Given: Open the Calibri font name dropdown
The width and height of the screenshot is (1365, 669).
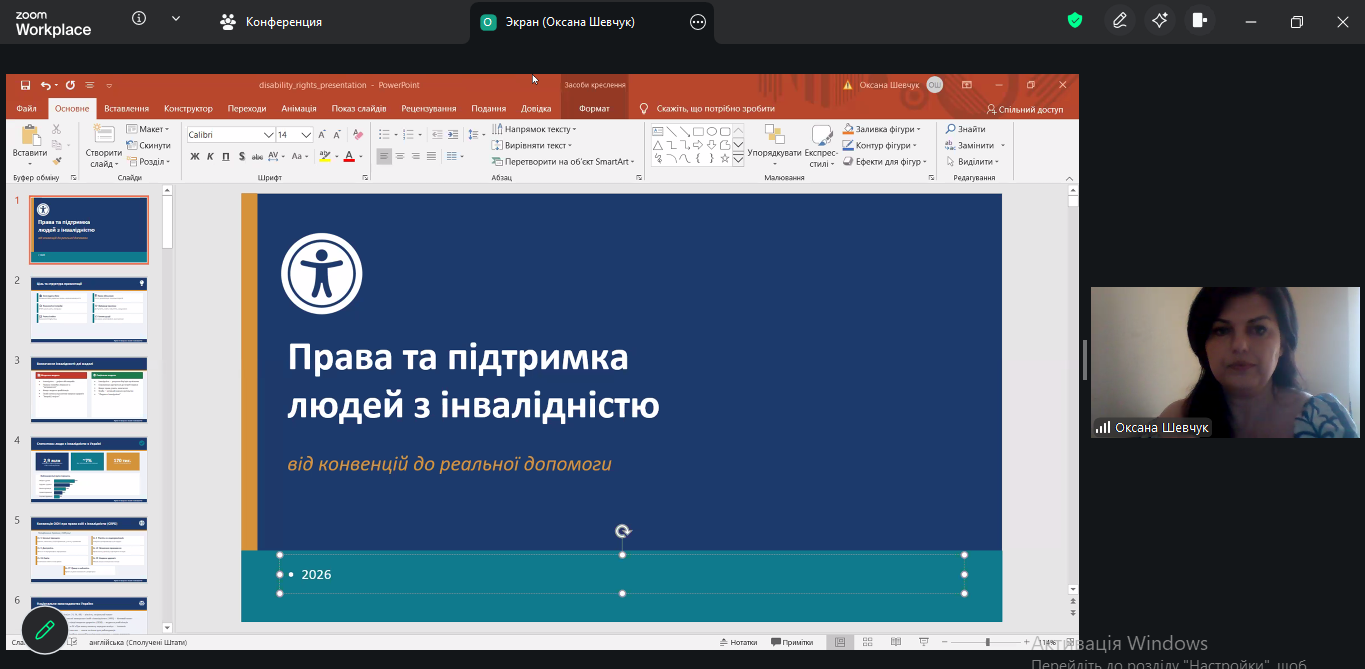Looking at the screenshot, I should 268,135.
